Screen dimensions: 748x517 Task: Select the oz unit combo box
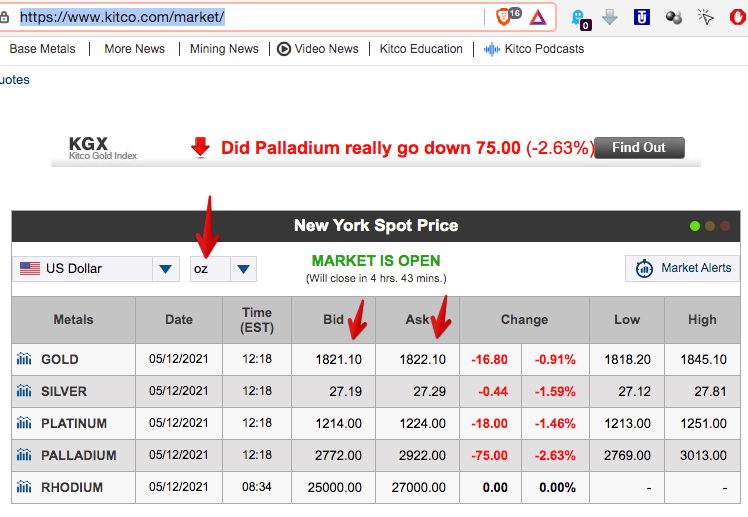pyautogui.click(x=223, y=269)
